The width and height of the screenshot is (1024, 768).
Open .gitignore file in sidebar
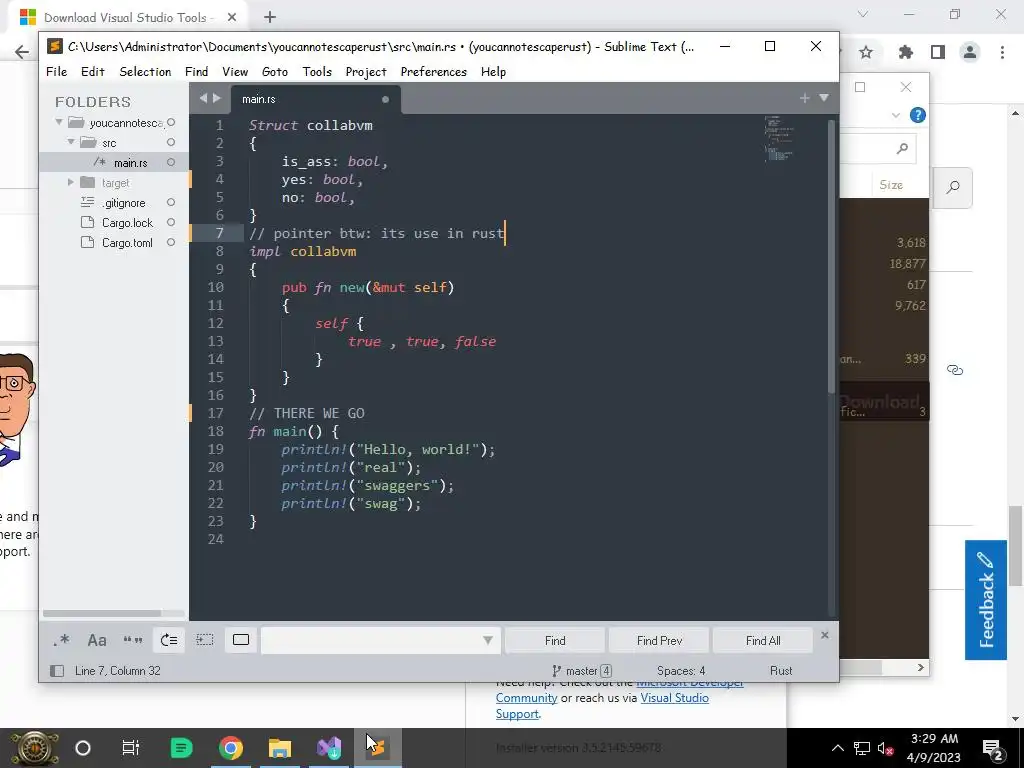click(x=123, y=203)
